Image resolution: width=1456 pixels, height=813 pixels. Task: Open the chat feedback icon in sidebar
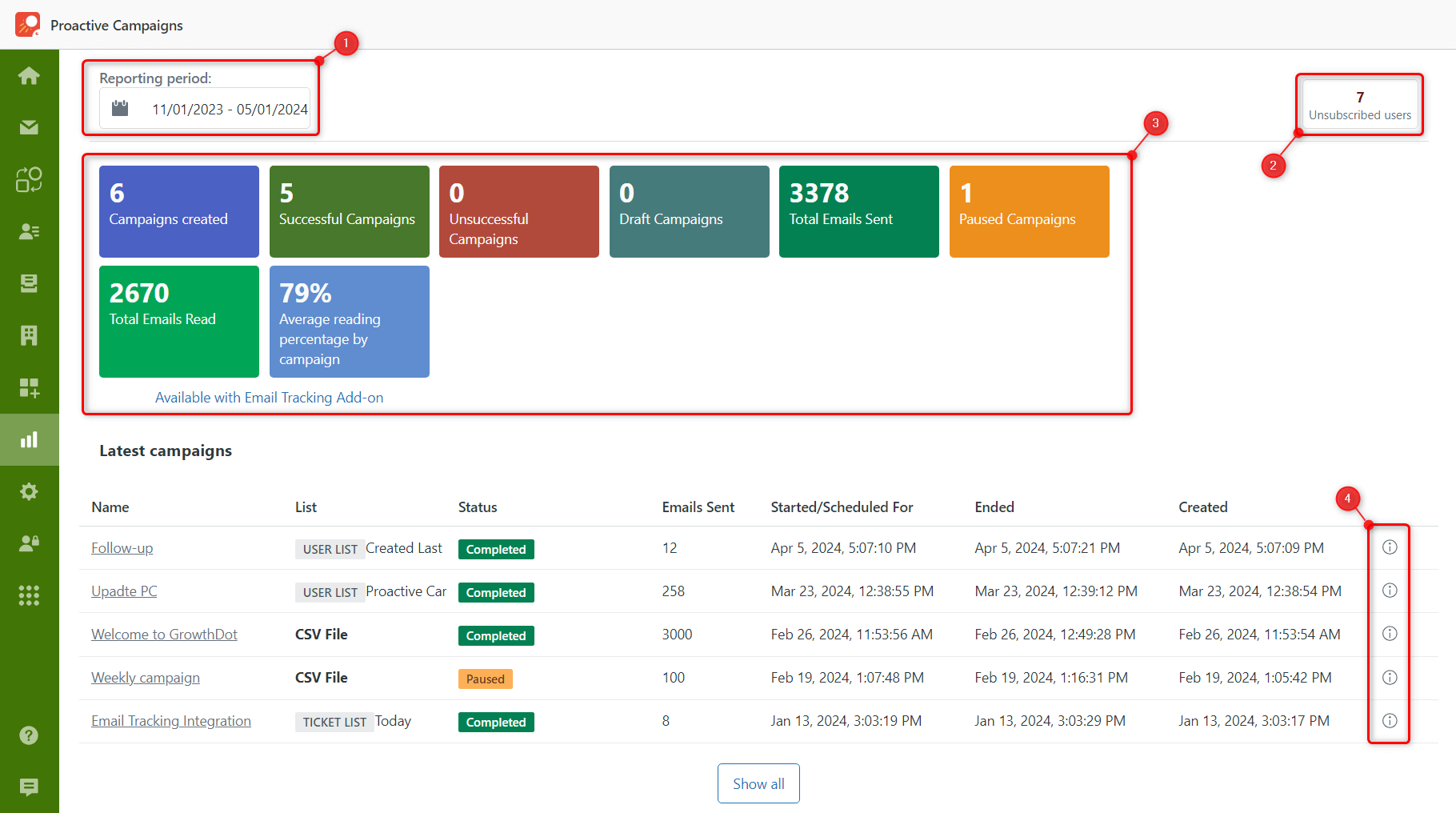point(29,787)
